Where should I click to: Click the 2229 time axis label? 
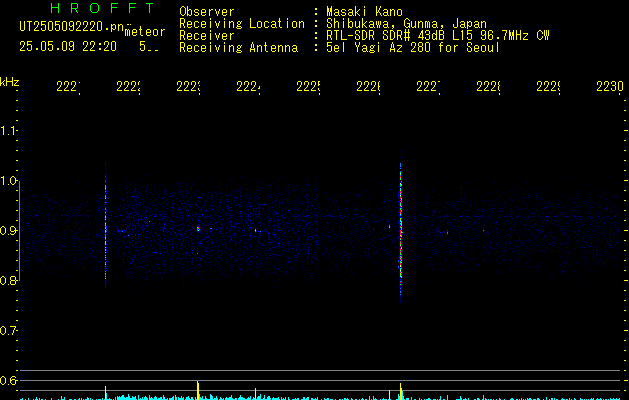(548, 86)
